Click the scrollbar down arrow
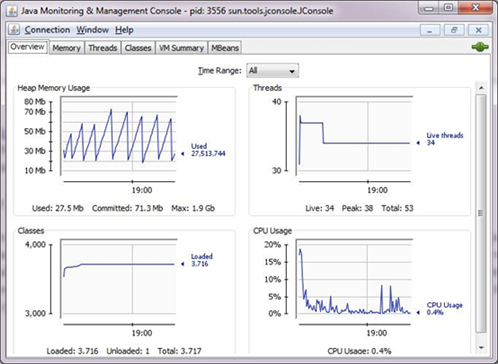The height and width of the screenshot is (364, 498). tap(481, 347)
